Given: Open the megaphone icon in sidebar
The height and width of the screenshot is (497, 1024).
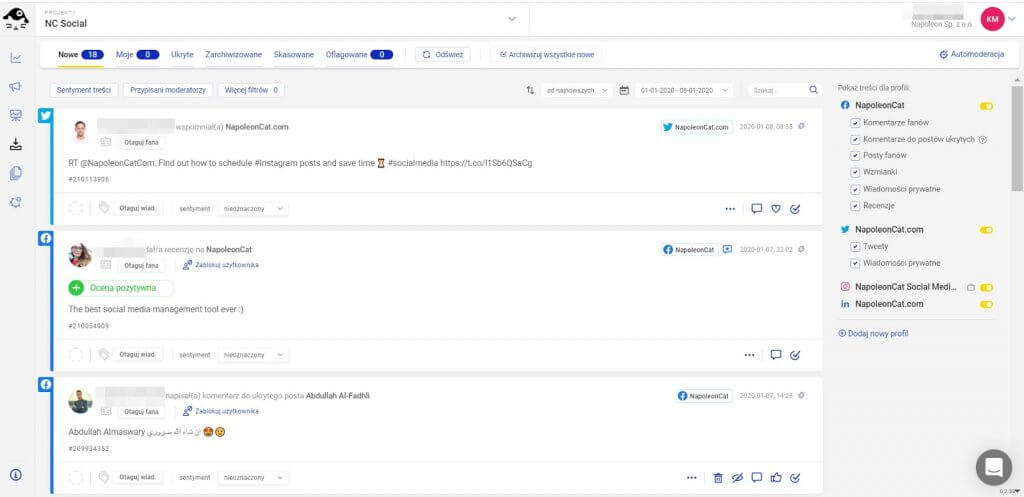Looking at the screenshot, I should (x=16, y=87).
